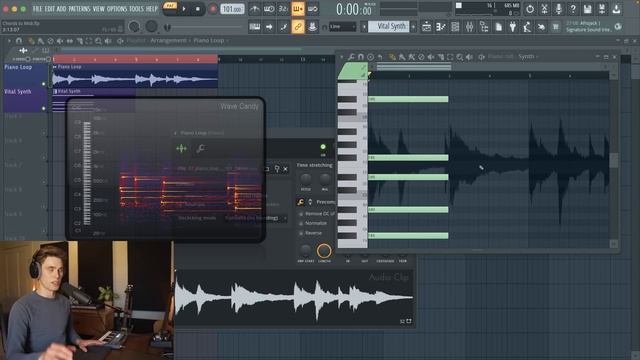Click the green ON indicator in sampler
Viewport: 640px width, 360px height.
(x=323, y=147)
